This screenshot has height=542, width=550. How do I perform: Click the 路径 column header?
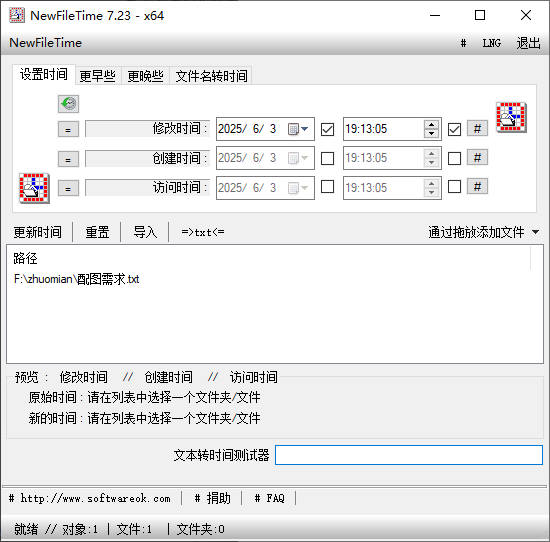click(25, 259)
